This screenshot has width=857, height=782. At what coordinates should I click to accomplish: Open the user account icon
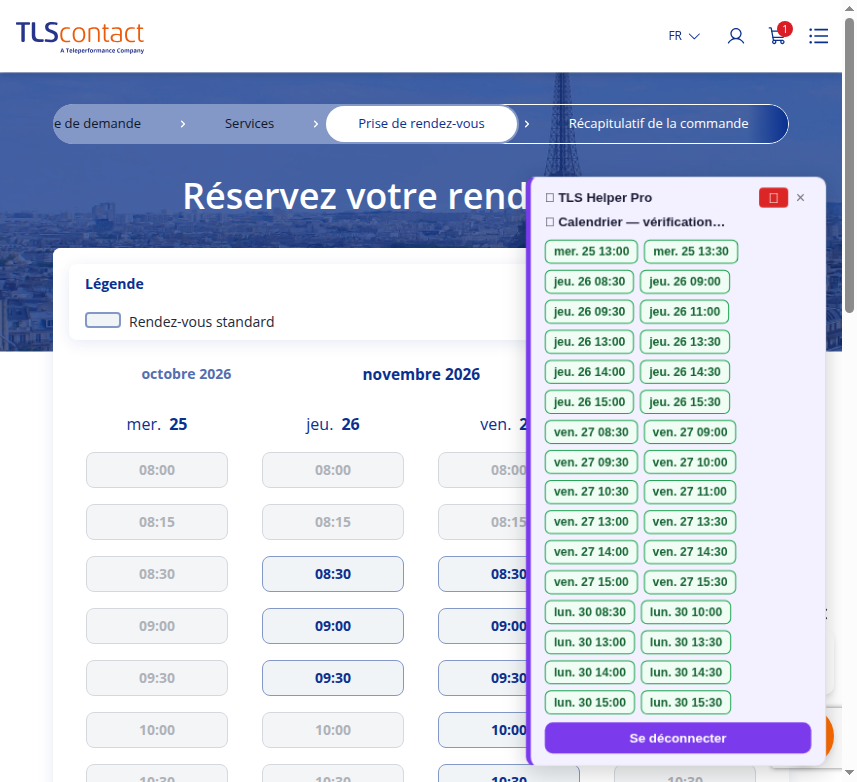[x=736, y=36]
